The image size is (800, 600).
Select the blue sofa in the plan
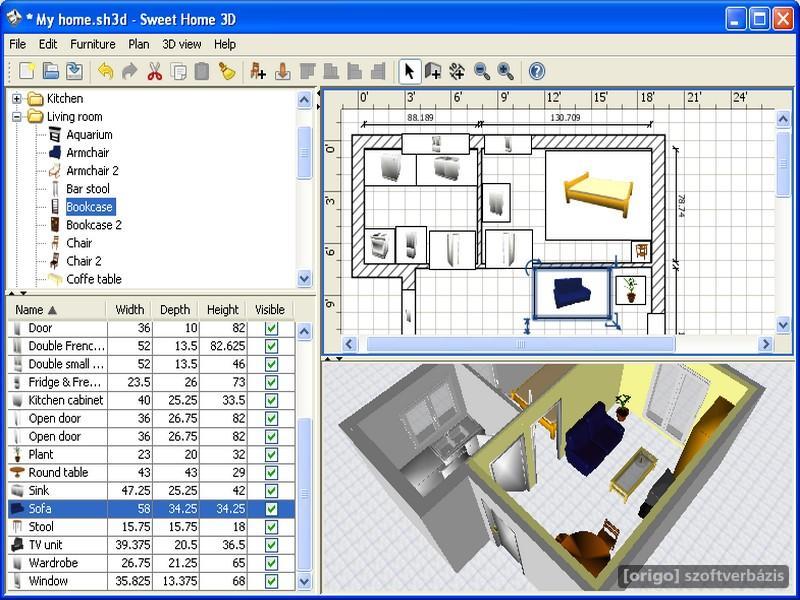[572, 293]
